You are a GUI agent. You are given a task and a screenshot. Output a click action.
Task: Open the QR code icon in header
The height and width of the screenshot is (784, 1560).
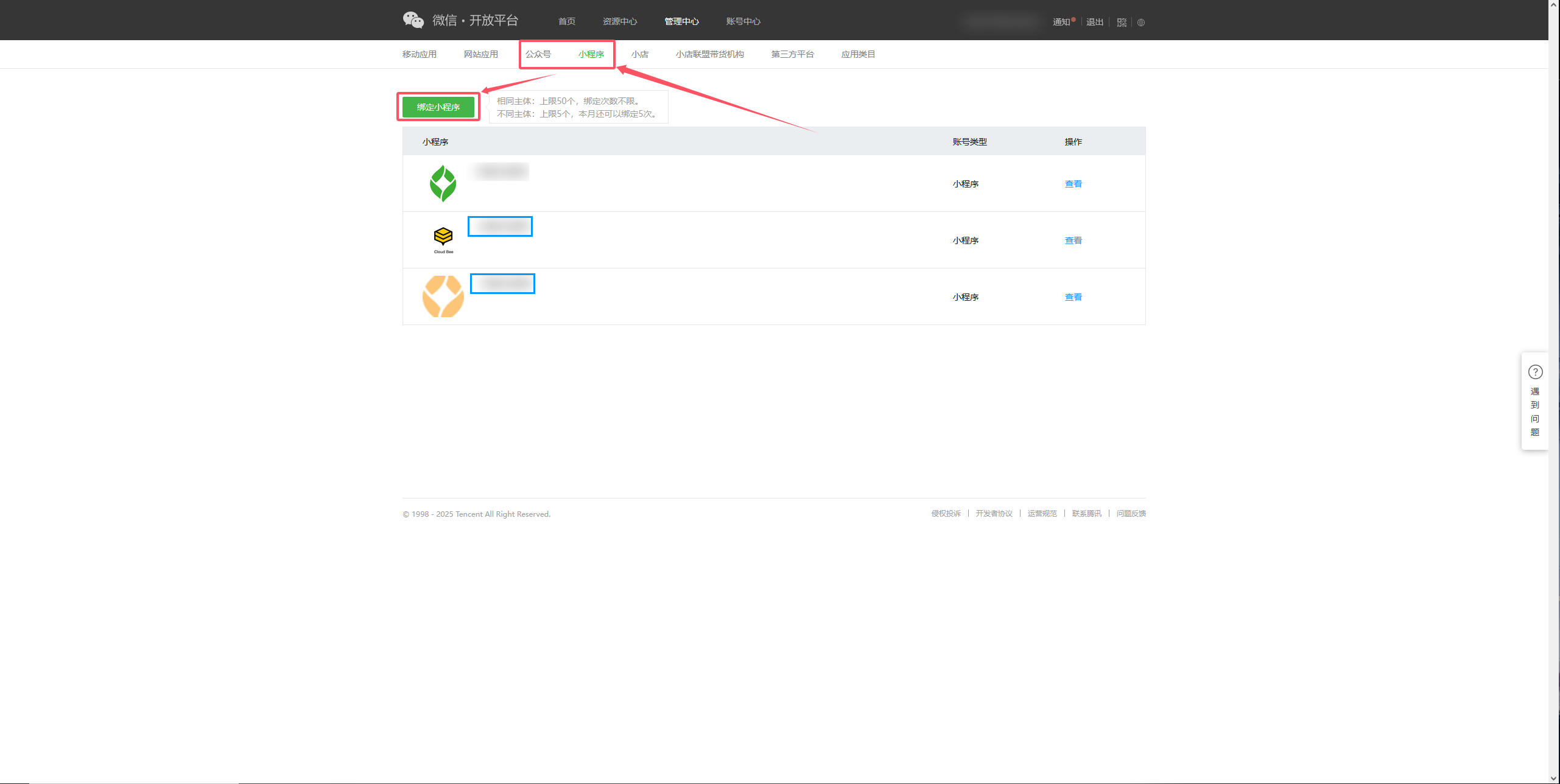1122,23
